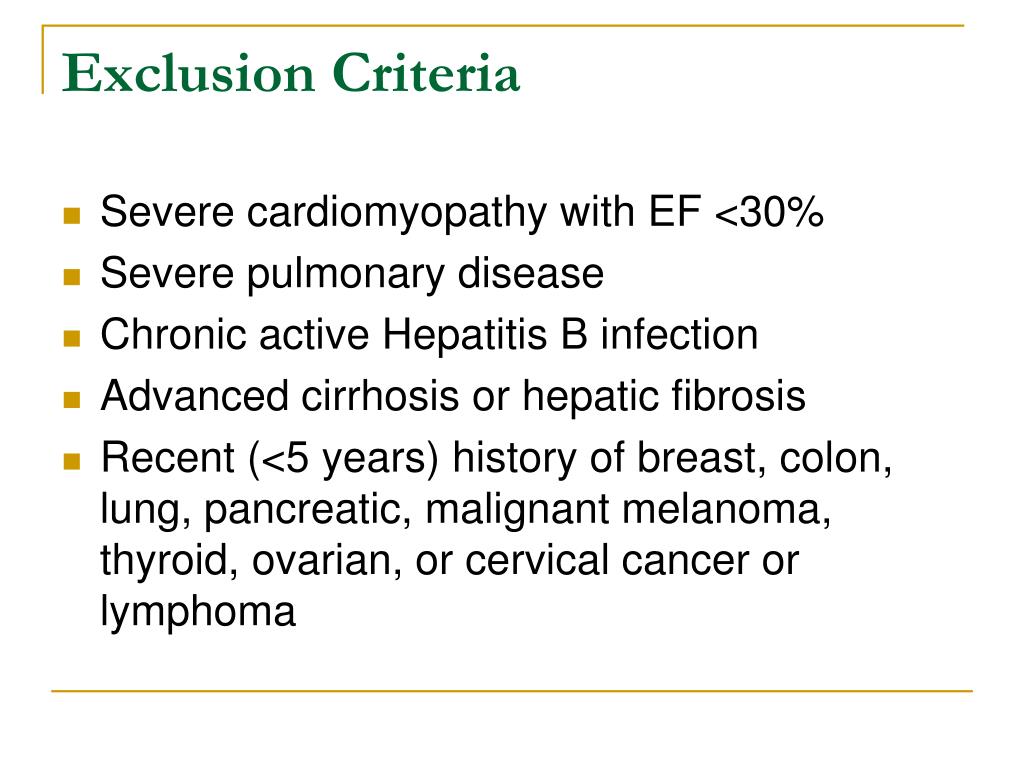Select the word Exclusion in the heading
Viewport: 1024px width, 768px height.
[x=189, y=72]
